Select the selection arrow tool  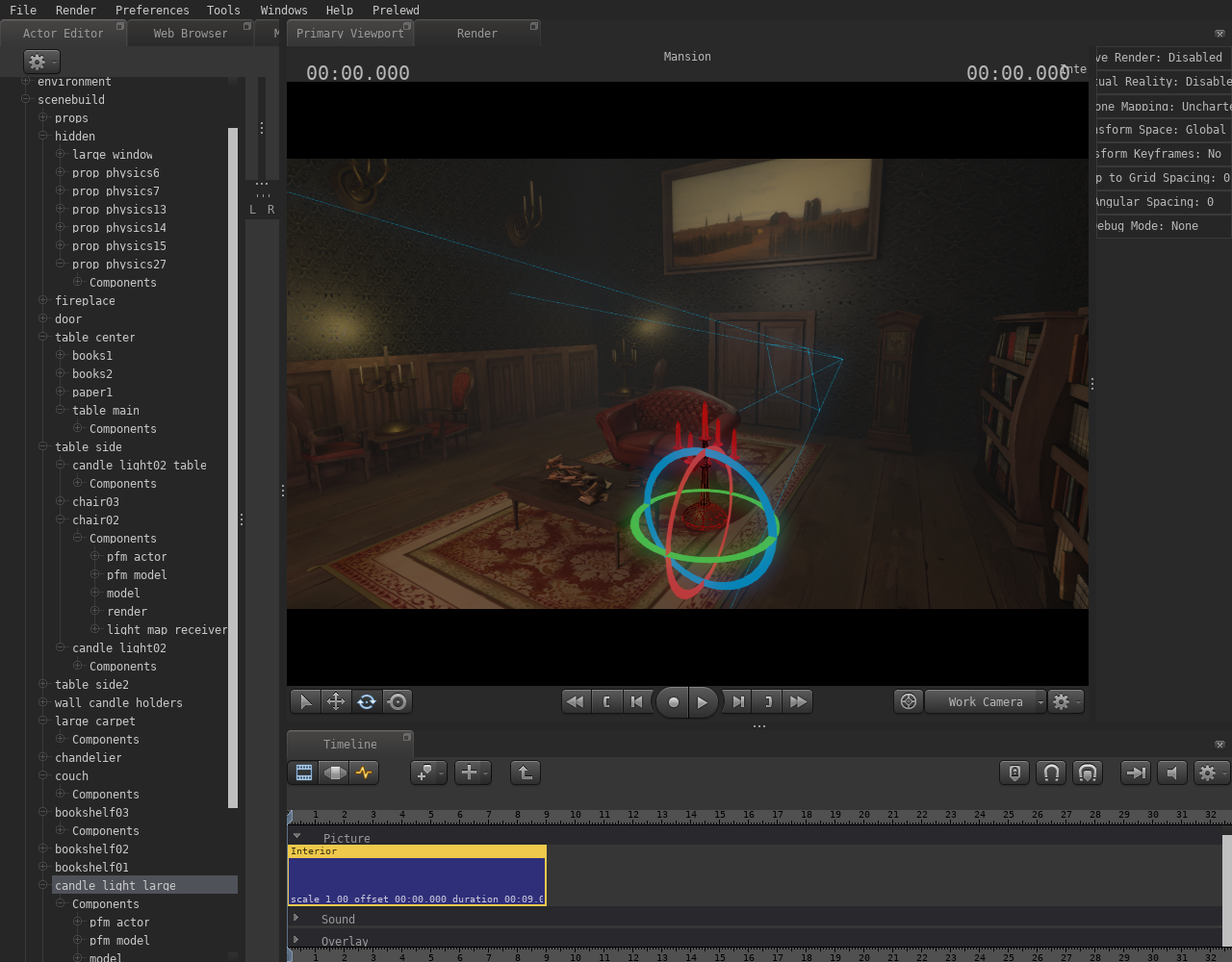305,701
